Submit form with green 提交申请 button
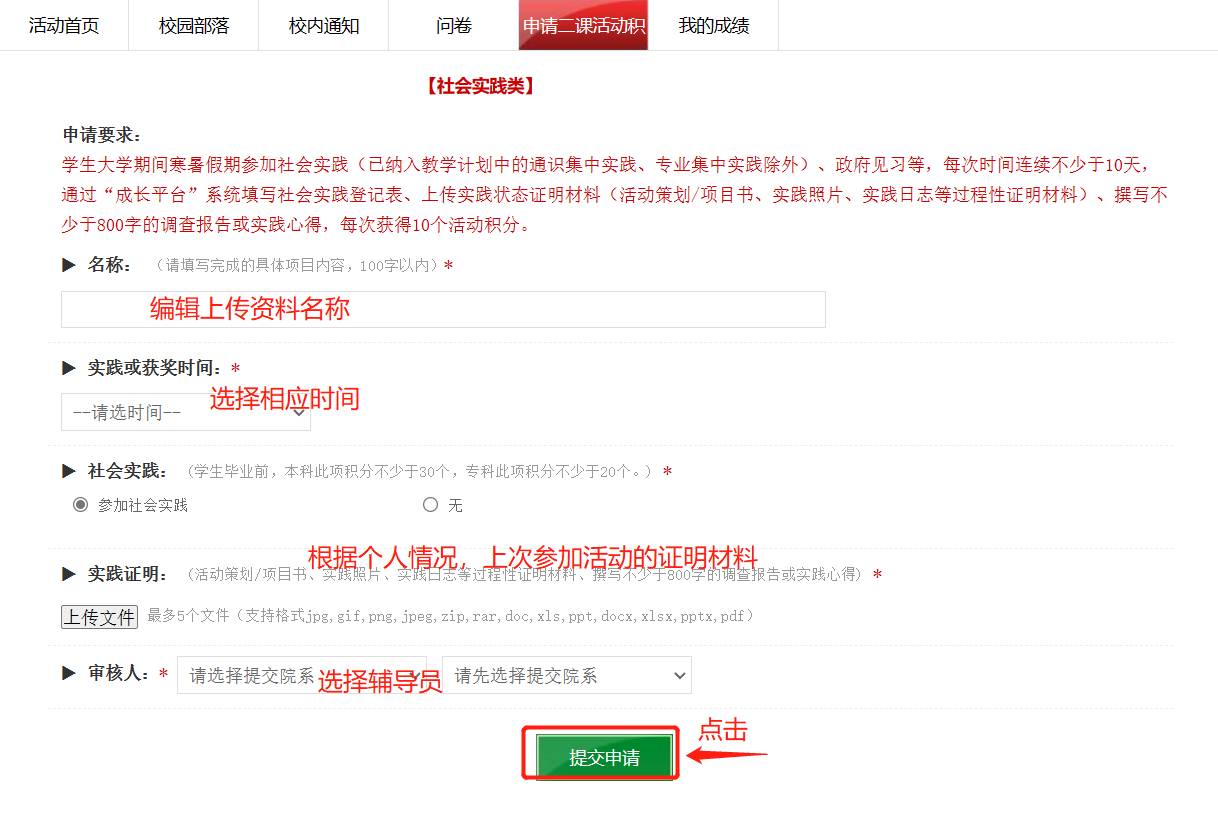The height and width of the screenshot is (819, 1218). (x=604, y=757)
